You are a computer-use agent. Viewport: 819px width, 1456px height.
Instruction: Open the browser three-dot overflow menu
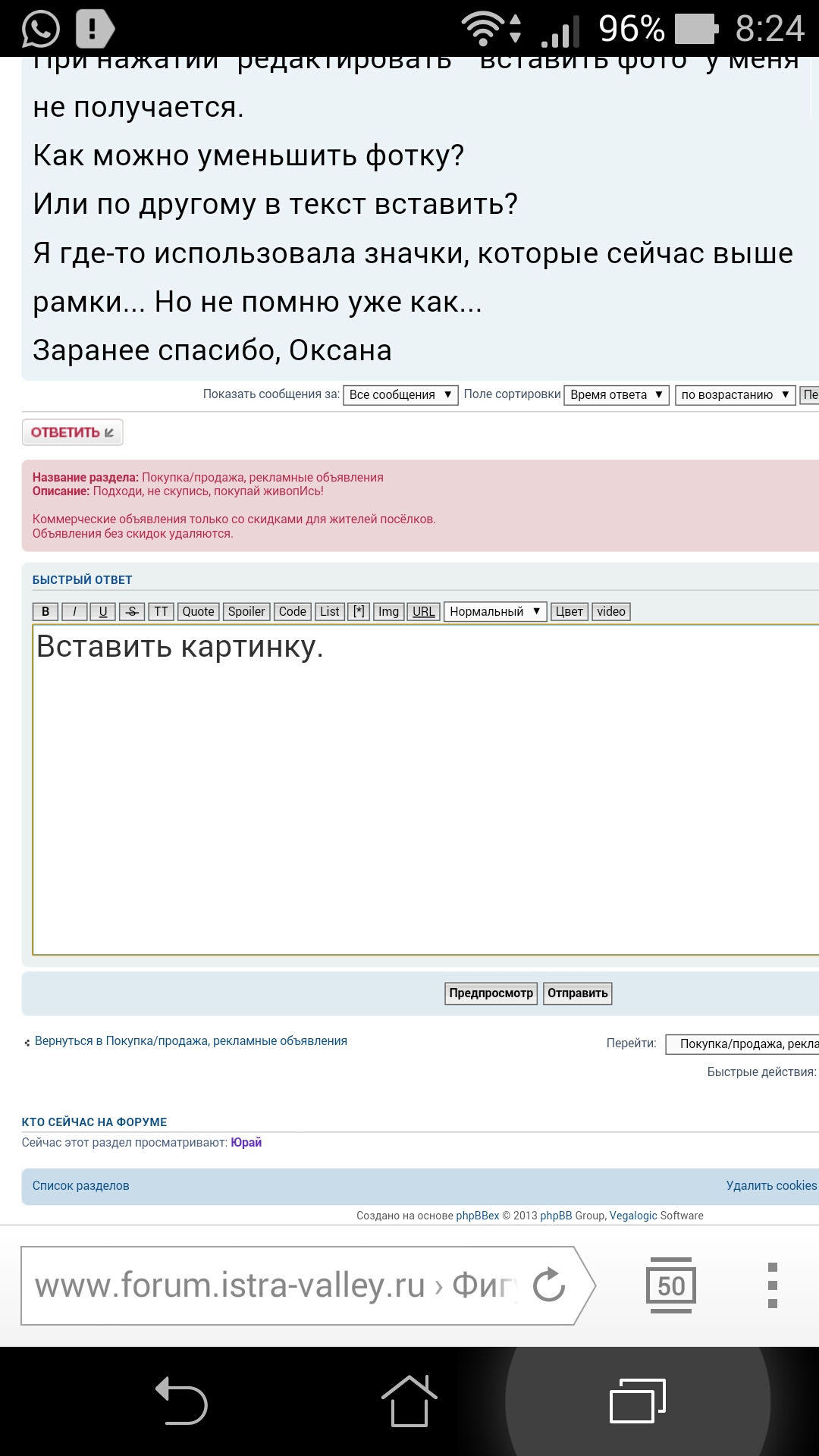coord(772,1285)
